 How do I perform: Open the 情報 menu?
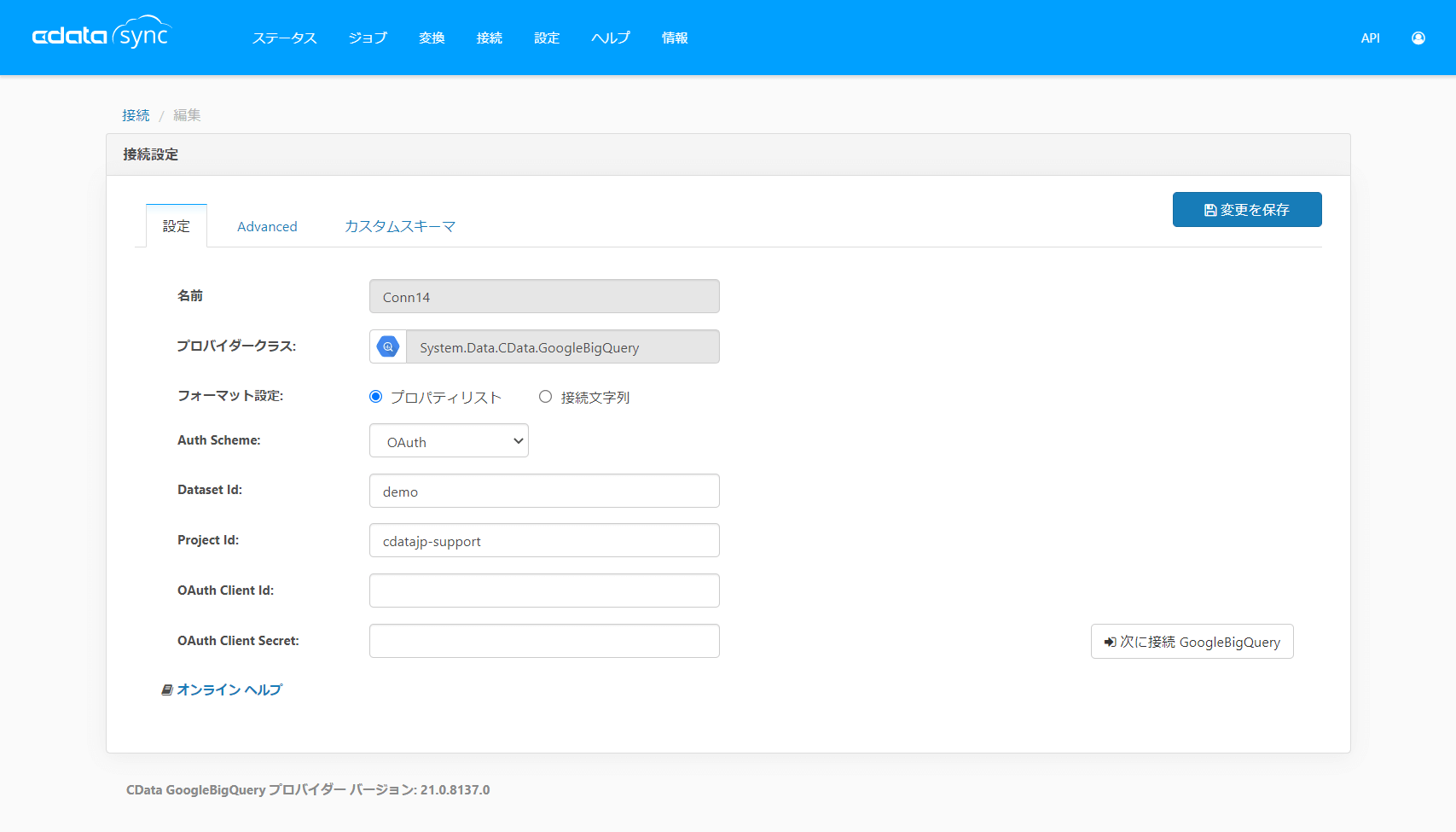tap(675, 38)
